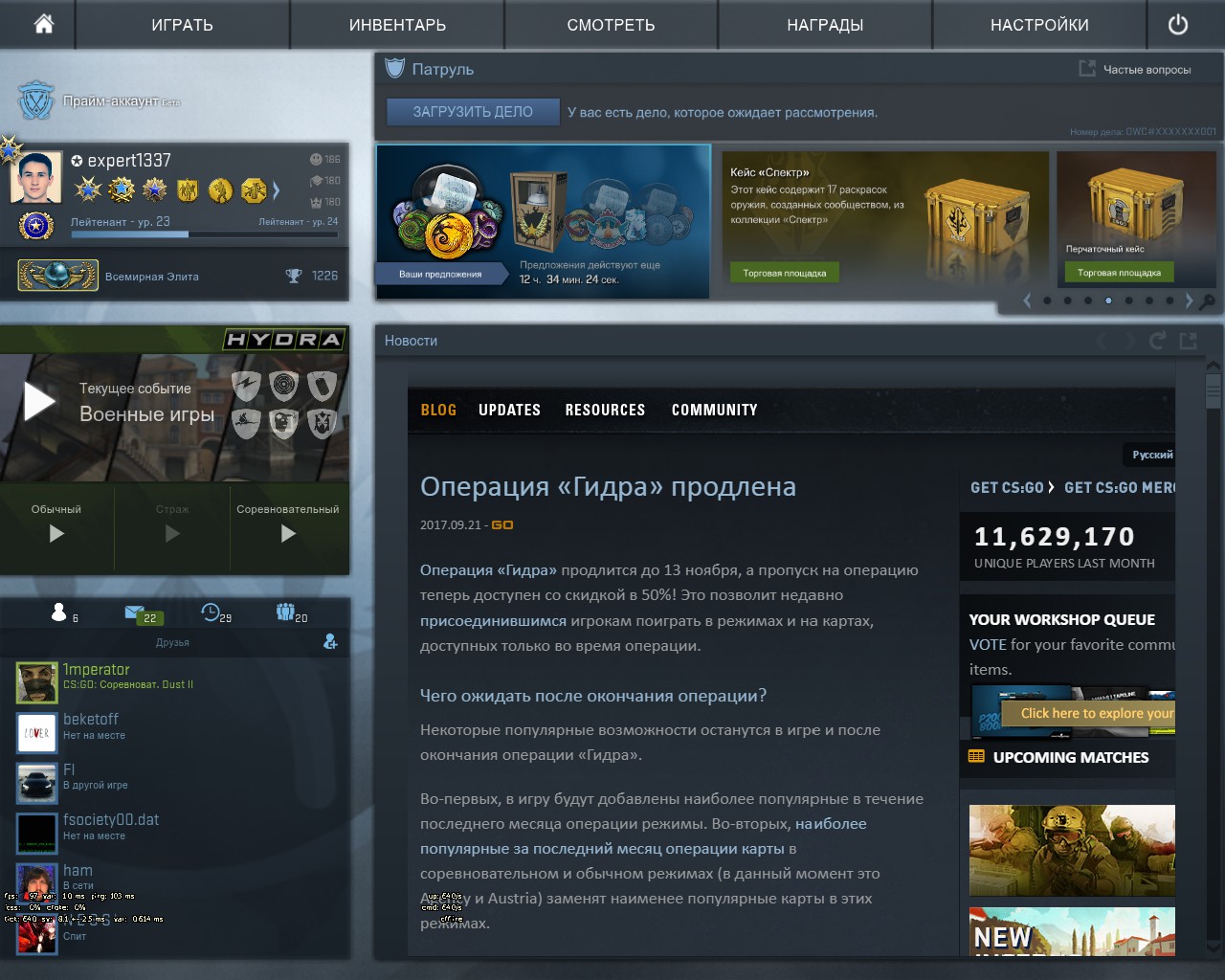Click the soldiers match thumbnail

tap(1072, 850)
